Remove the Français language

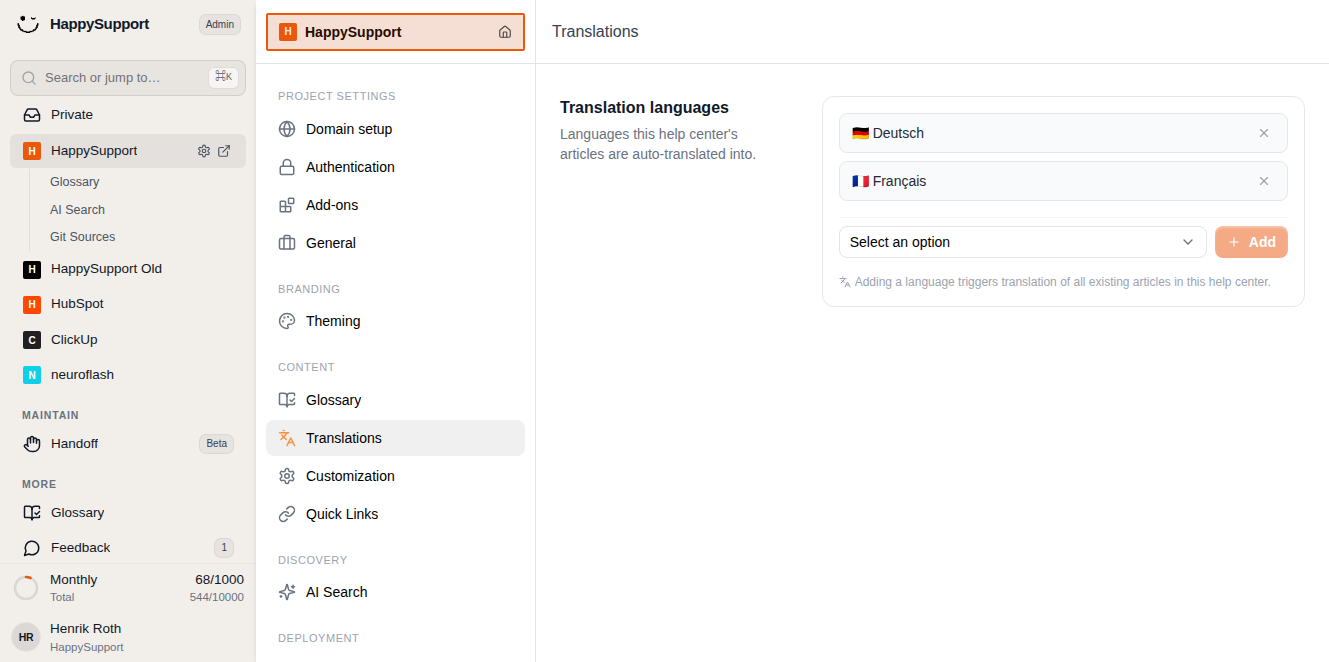pyautogui.click(x=1264, y=181)
